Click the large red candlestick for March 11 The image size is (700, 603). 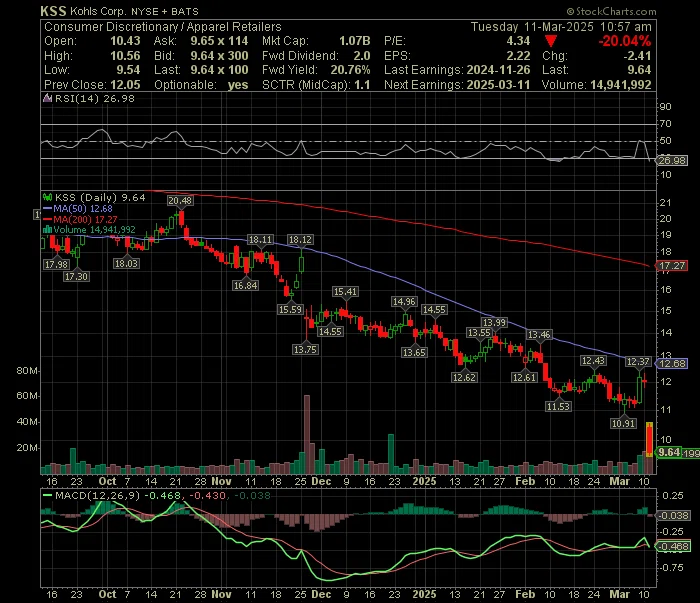(650, 439)
